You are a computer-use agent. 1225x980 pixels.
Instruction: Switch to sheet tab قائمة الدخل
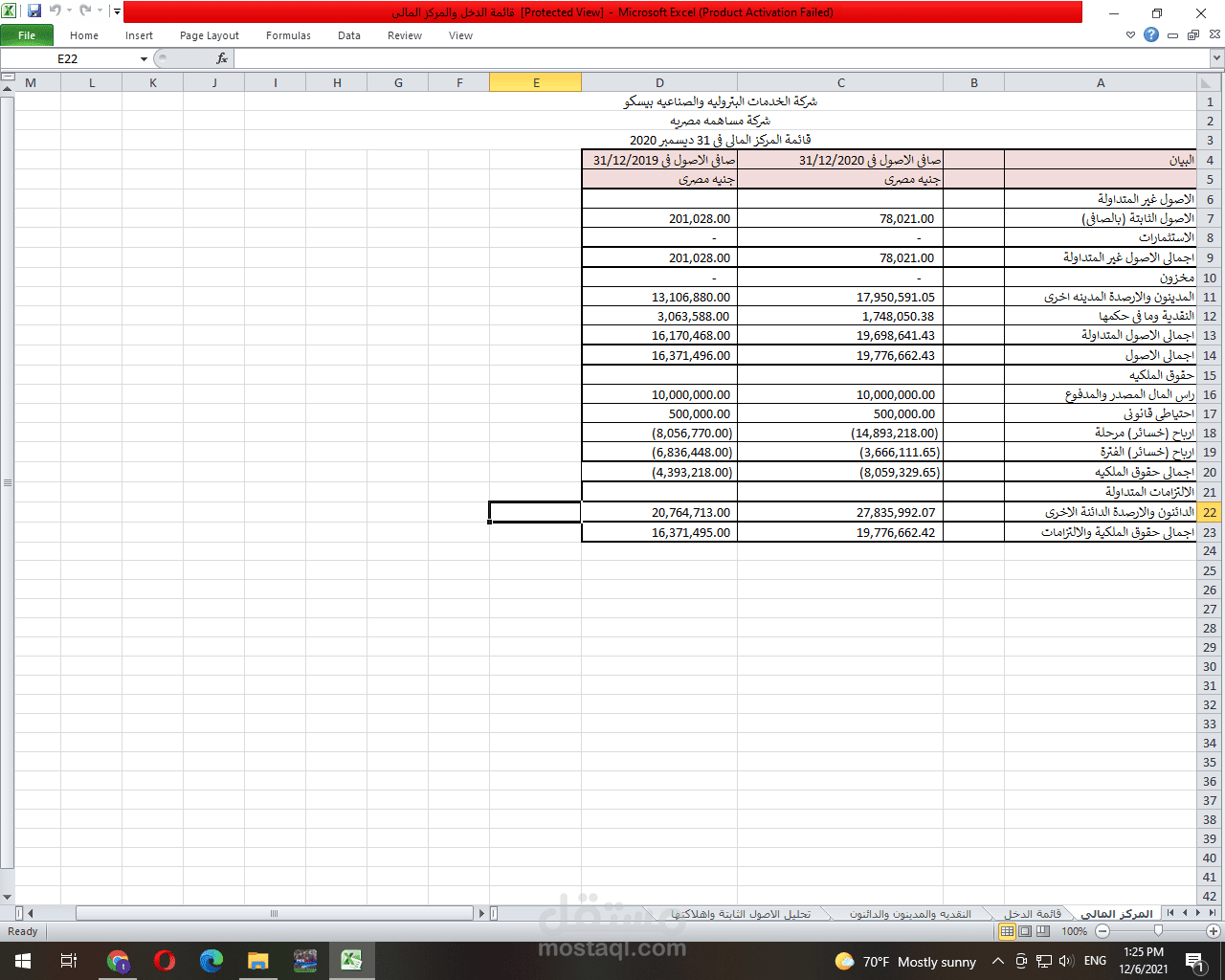(1033, 914)
